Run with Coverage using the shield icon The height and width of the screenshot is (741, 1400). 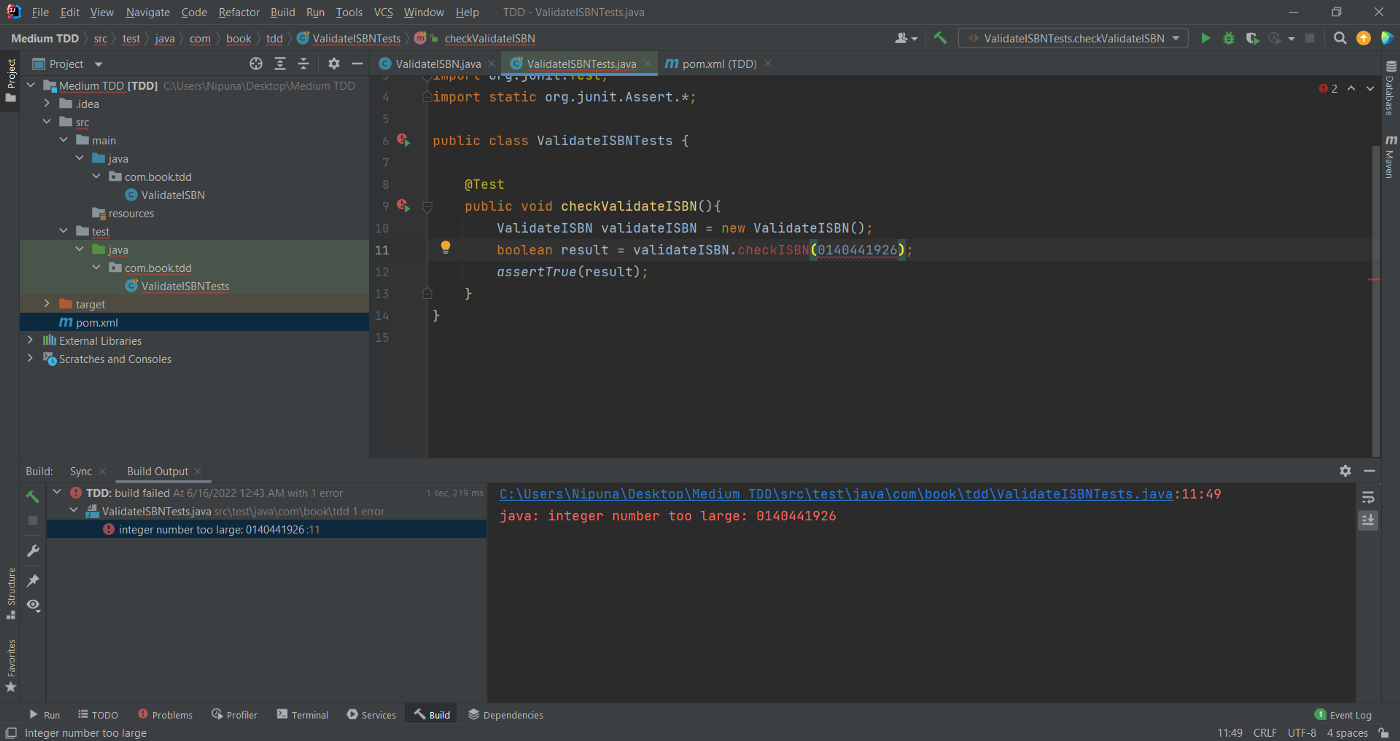pyautogui.click(x=1252, y=38)
